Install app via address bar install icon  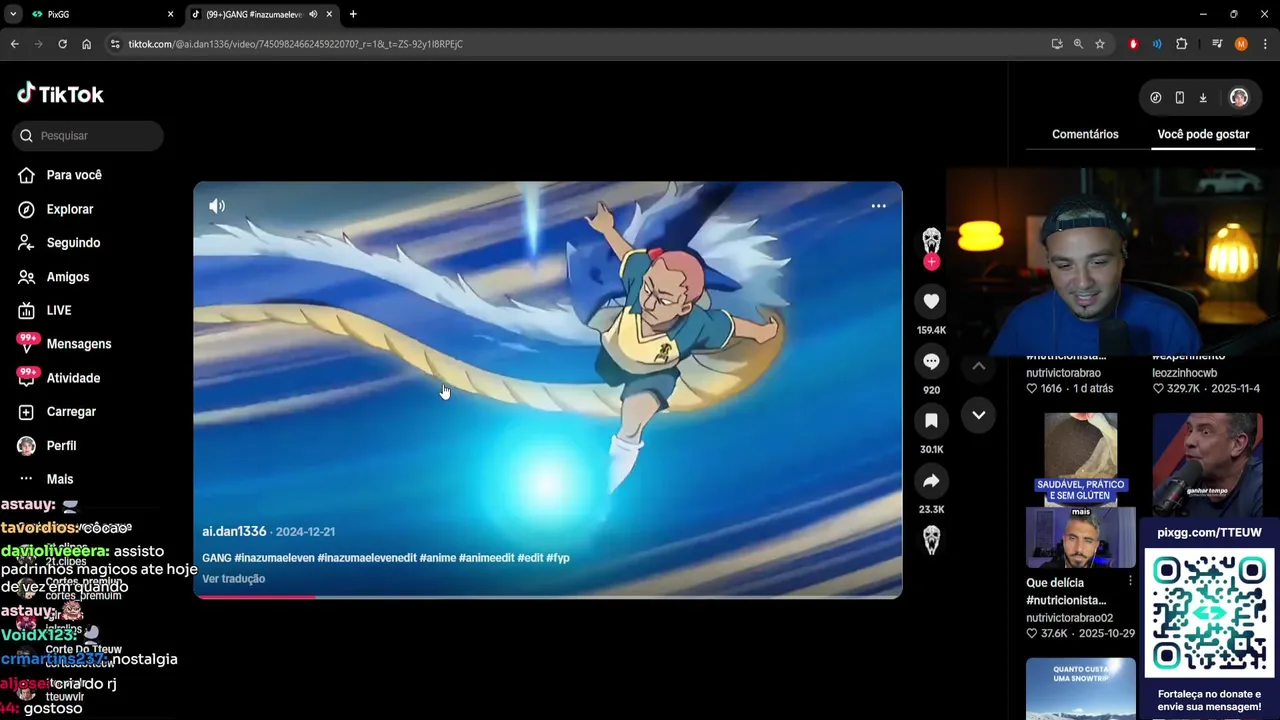click(1057, 44)
